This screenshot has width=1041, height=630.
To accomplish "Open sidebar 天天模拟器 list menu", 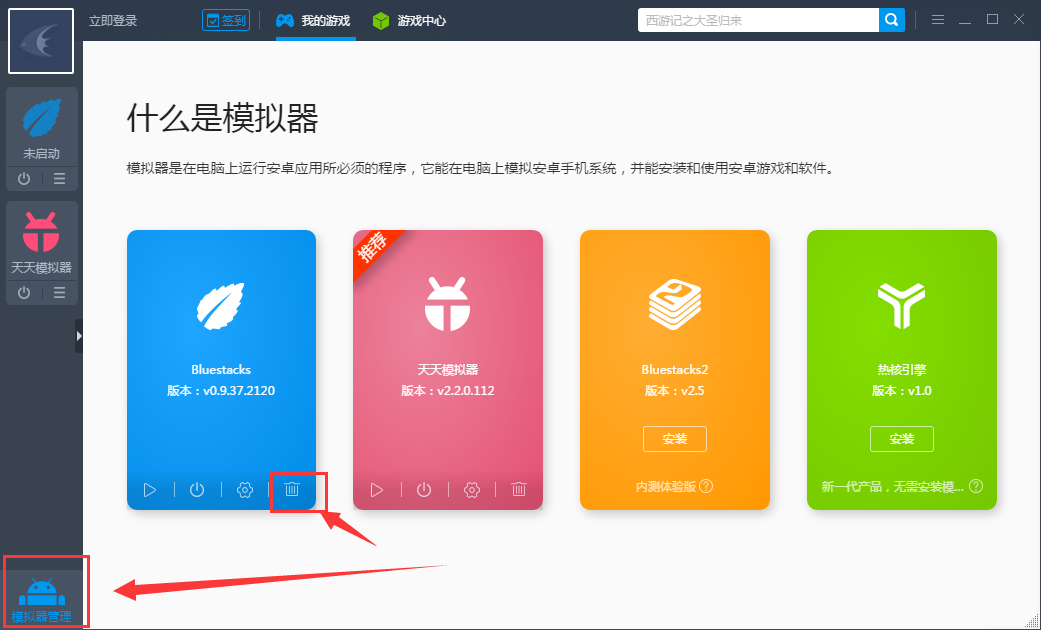I will coord(60,293).
